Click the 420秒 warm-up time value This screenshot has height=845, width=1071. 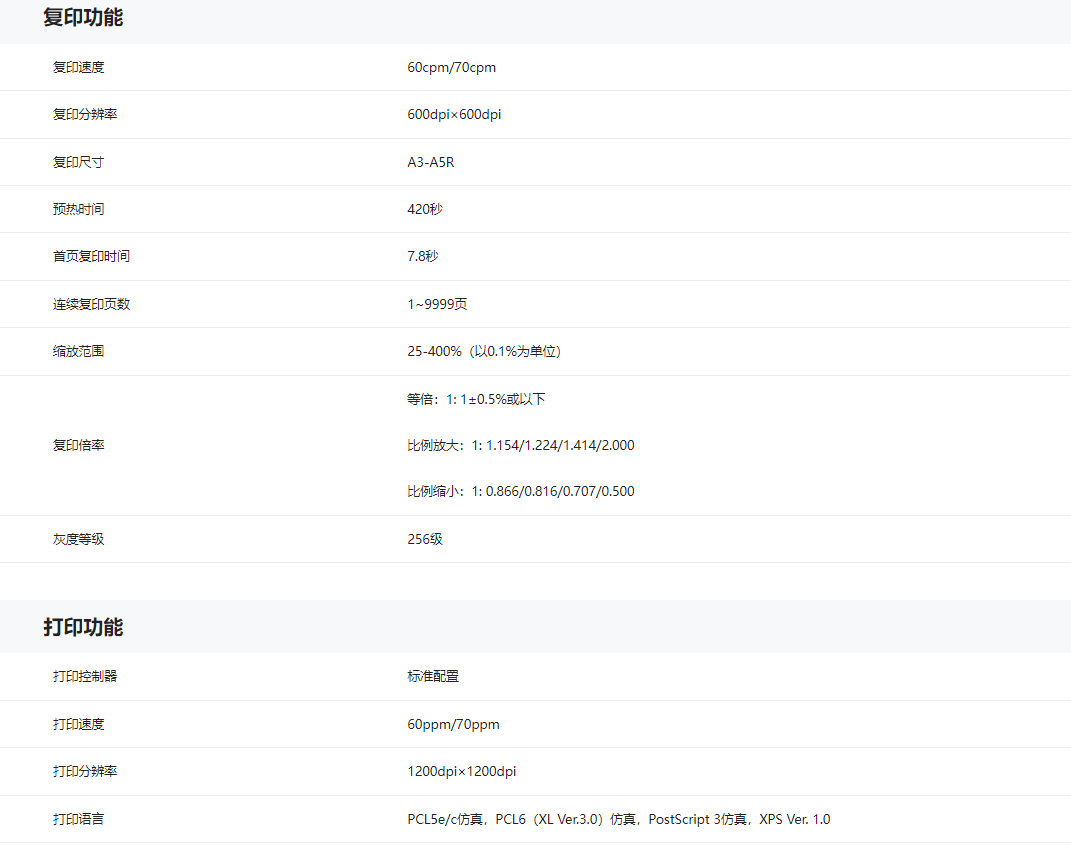click(424, 209)
